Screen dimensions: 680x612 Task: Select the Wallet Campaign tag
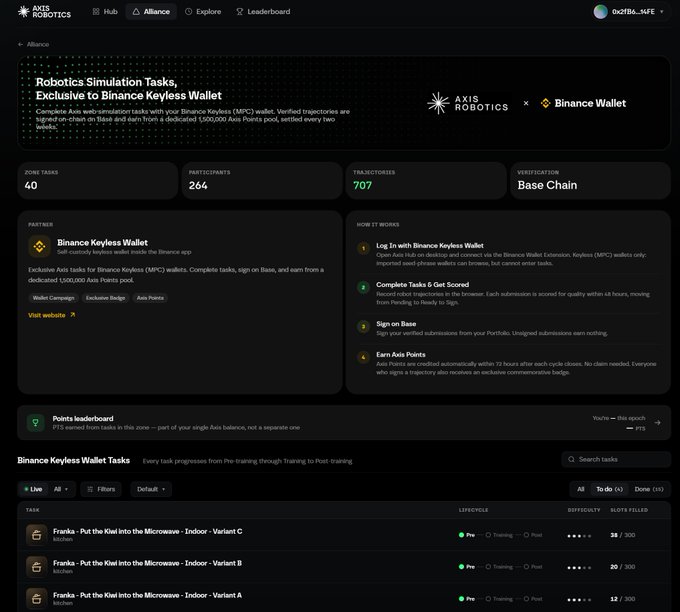[x=53, y=298]
